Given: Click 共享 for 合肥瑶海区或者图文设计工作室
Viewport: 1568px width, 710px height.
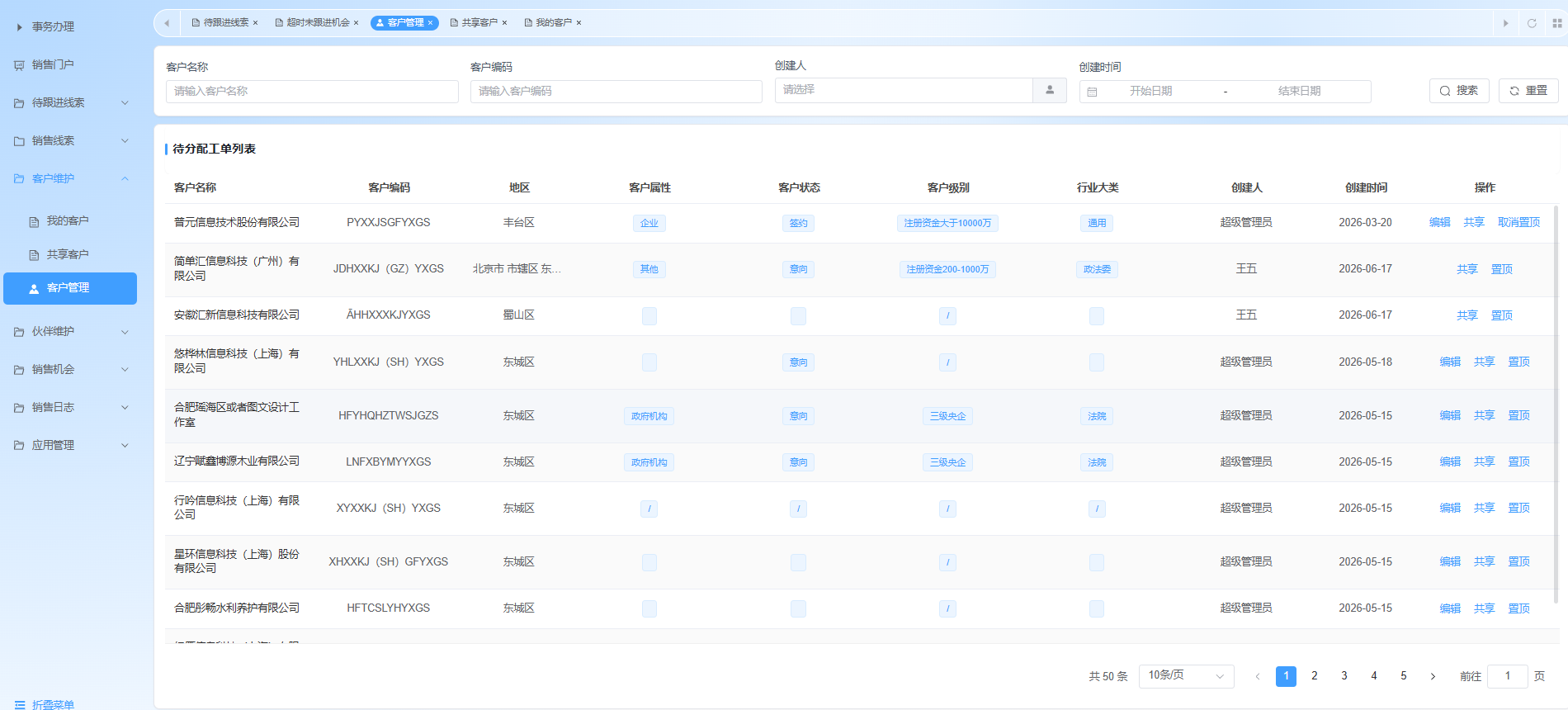Looking at the screenshot, I should coord(1485,416).
